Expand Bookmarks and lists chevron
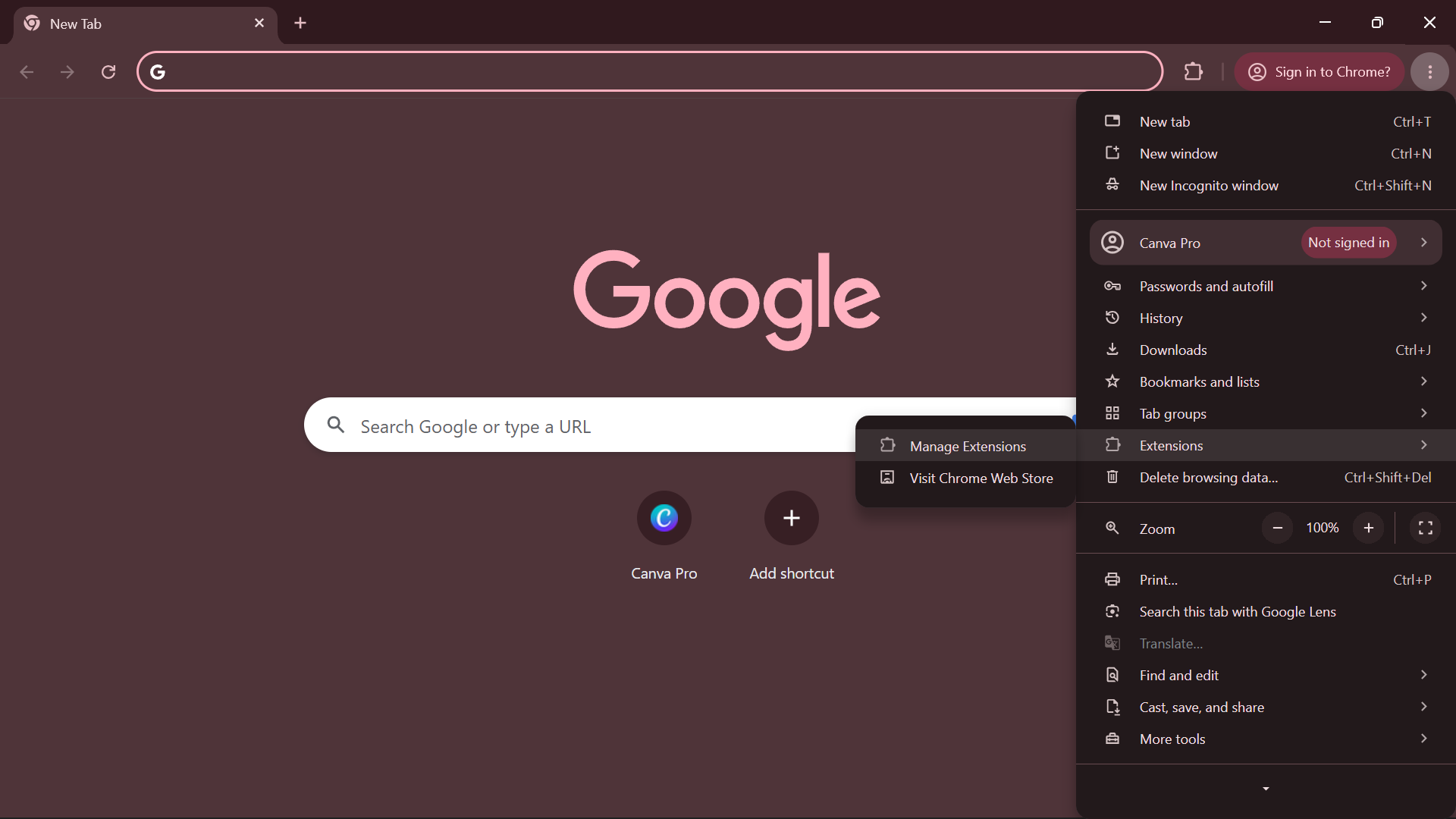The height and width of the screenshot is (819, 1456). pyautogui.click(x=1423, y=381)
